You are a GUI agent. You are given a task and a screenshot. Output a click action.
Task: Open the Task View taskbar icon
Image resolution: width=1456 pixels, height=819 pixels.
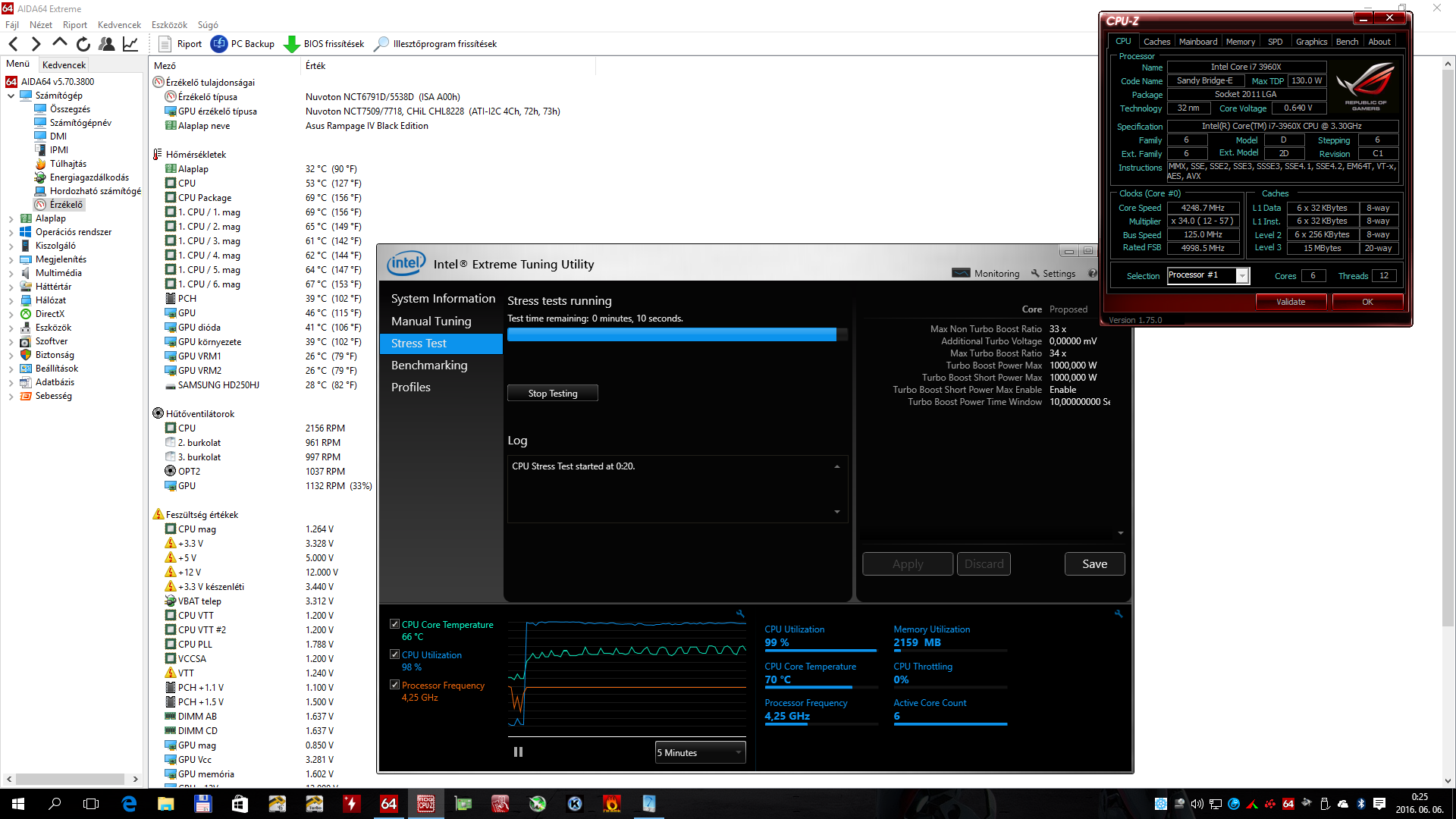(x=91, y=804)
